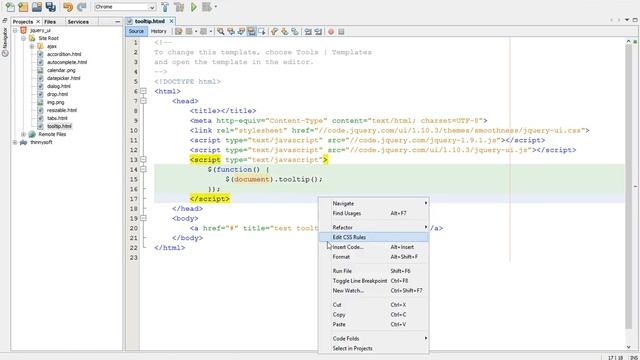Expand the ajax folder node
This screenshot has width=640, height=360.
coord(32,46)
